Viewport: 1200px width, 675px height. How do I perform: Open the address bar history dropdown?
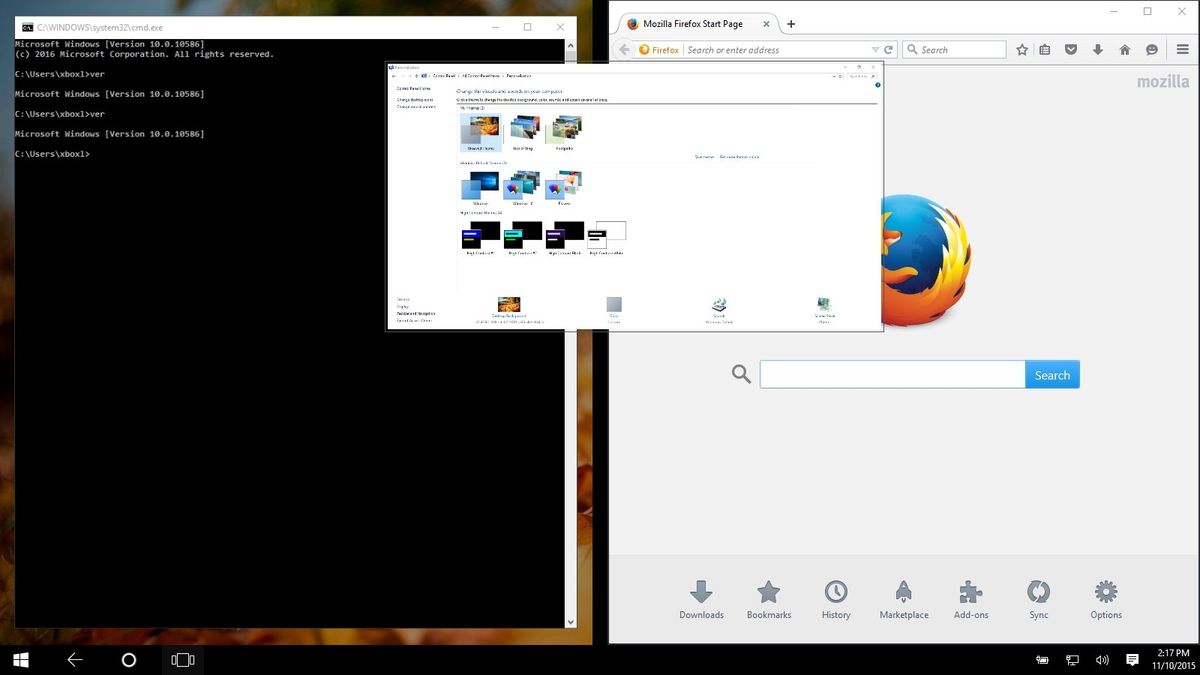click(x=875, y=49)
